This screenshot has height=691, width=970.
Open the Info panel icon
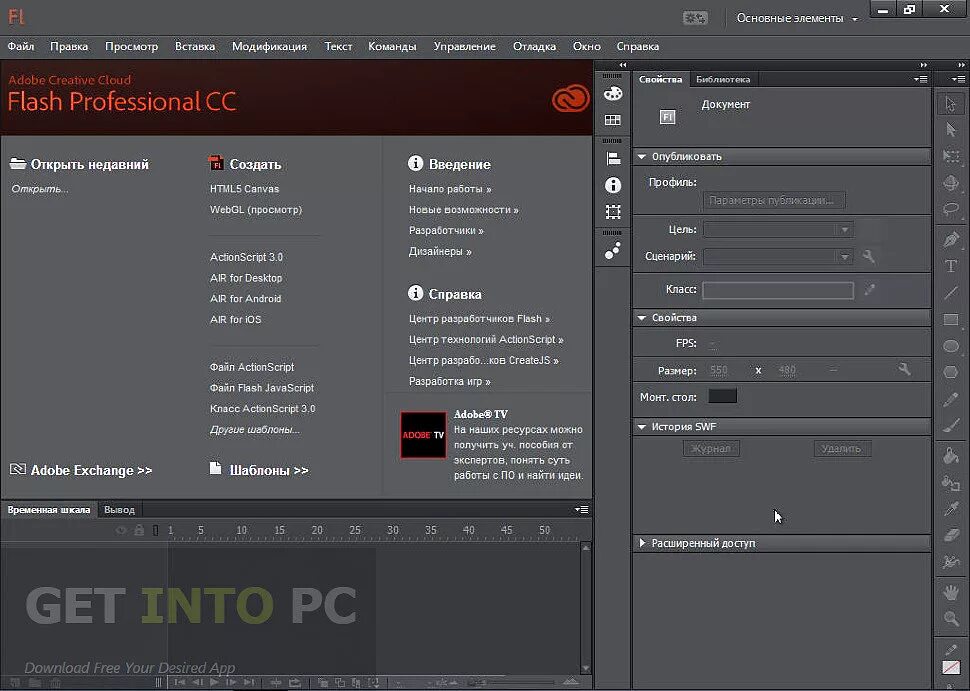coord(612,185)
